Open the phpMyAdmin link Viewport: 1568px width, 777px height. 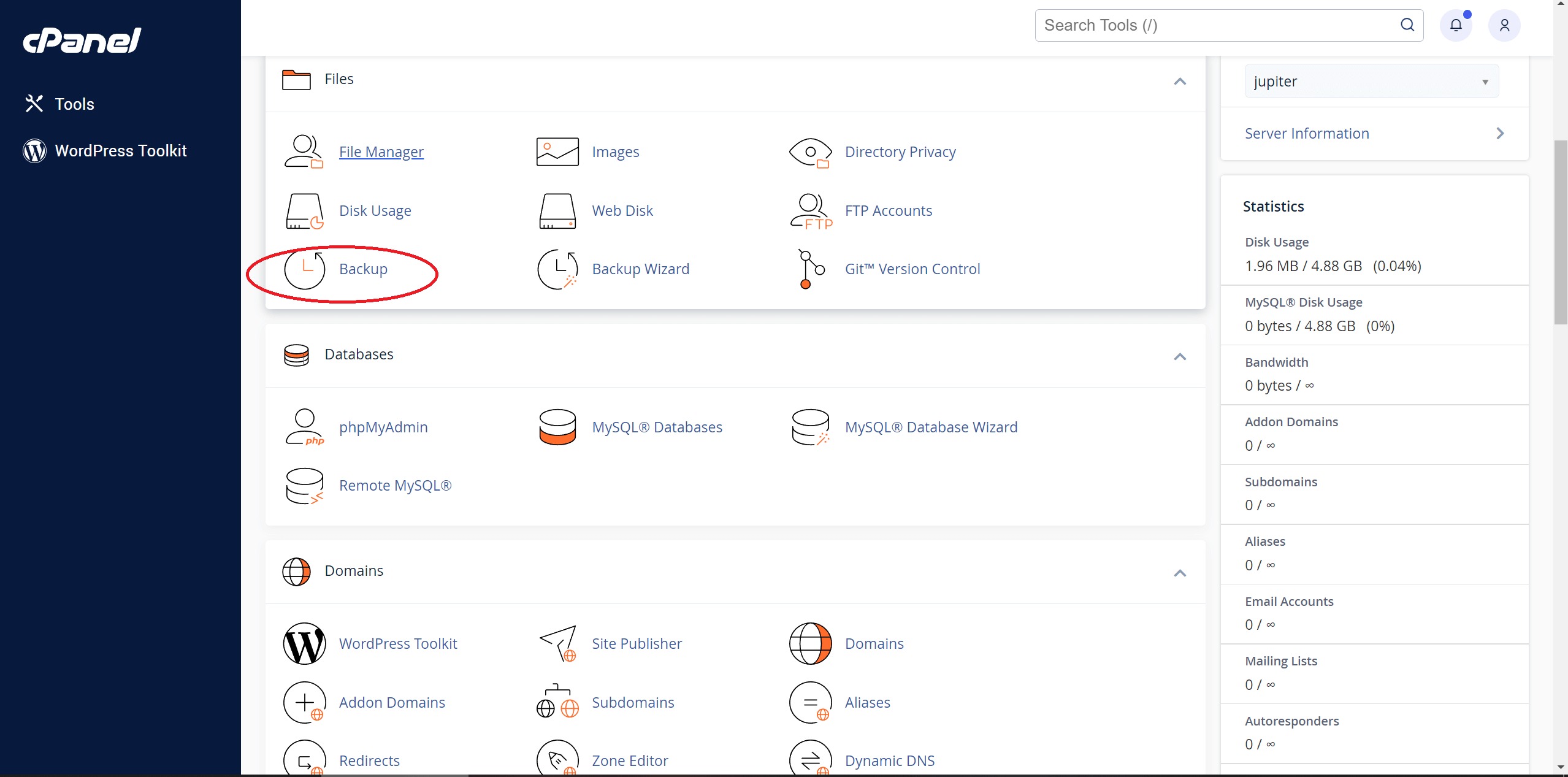[x=384, y=427]
